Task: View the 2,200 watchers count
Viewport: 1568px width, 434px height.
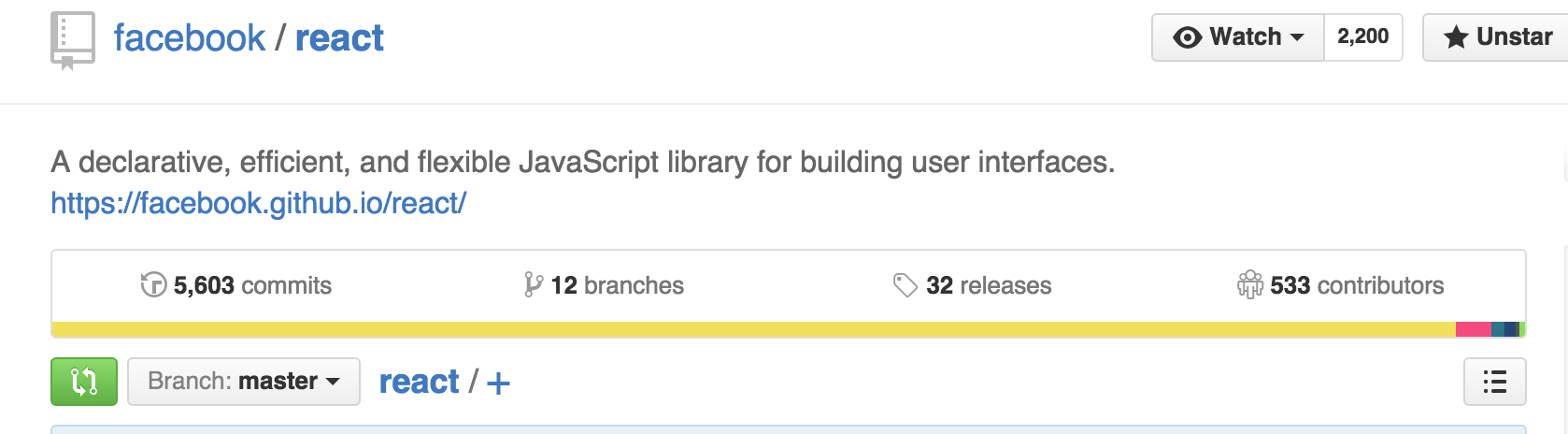Action: [x=1362, y=37]
